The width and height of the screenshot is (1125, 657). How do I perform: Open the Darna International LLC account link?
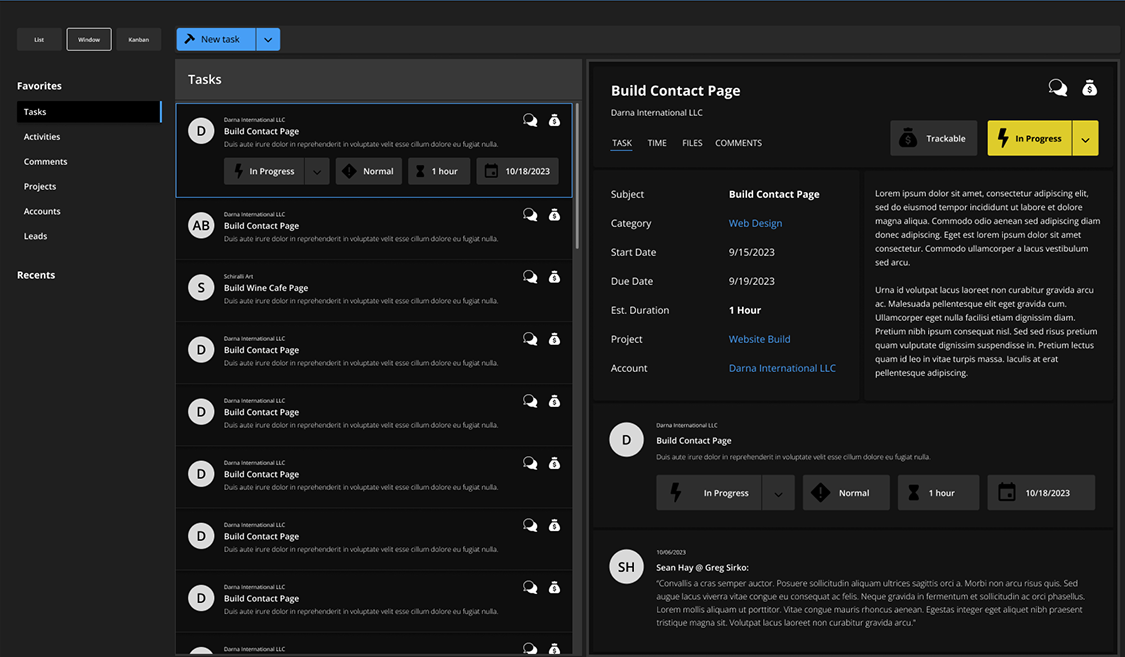tap(782, 368)
